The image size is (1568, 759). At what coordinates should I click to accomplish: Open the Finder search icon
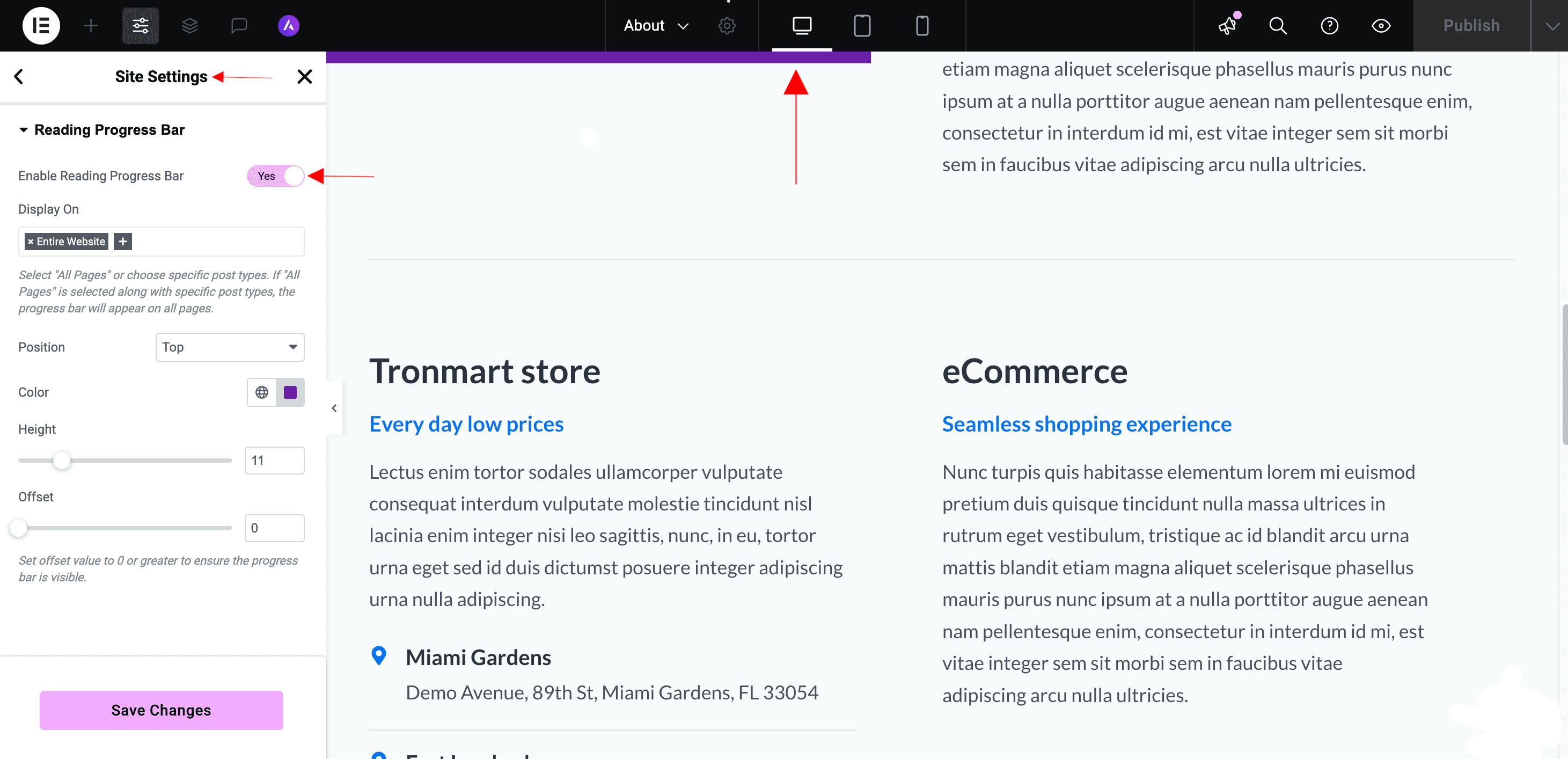point(1277,26)
